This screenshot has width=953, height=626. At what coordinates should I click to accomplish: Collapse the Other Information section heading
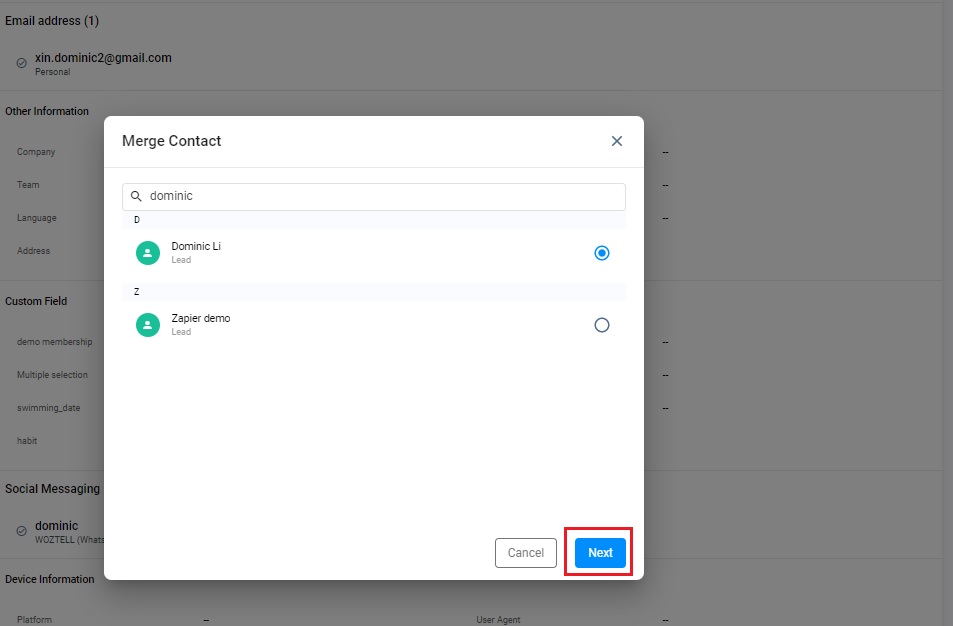(x=47, y=111)
